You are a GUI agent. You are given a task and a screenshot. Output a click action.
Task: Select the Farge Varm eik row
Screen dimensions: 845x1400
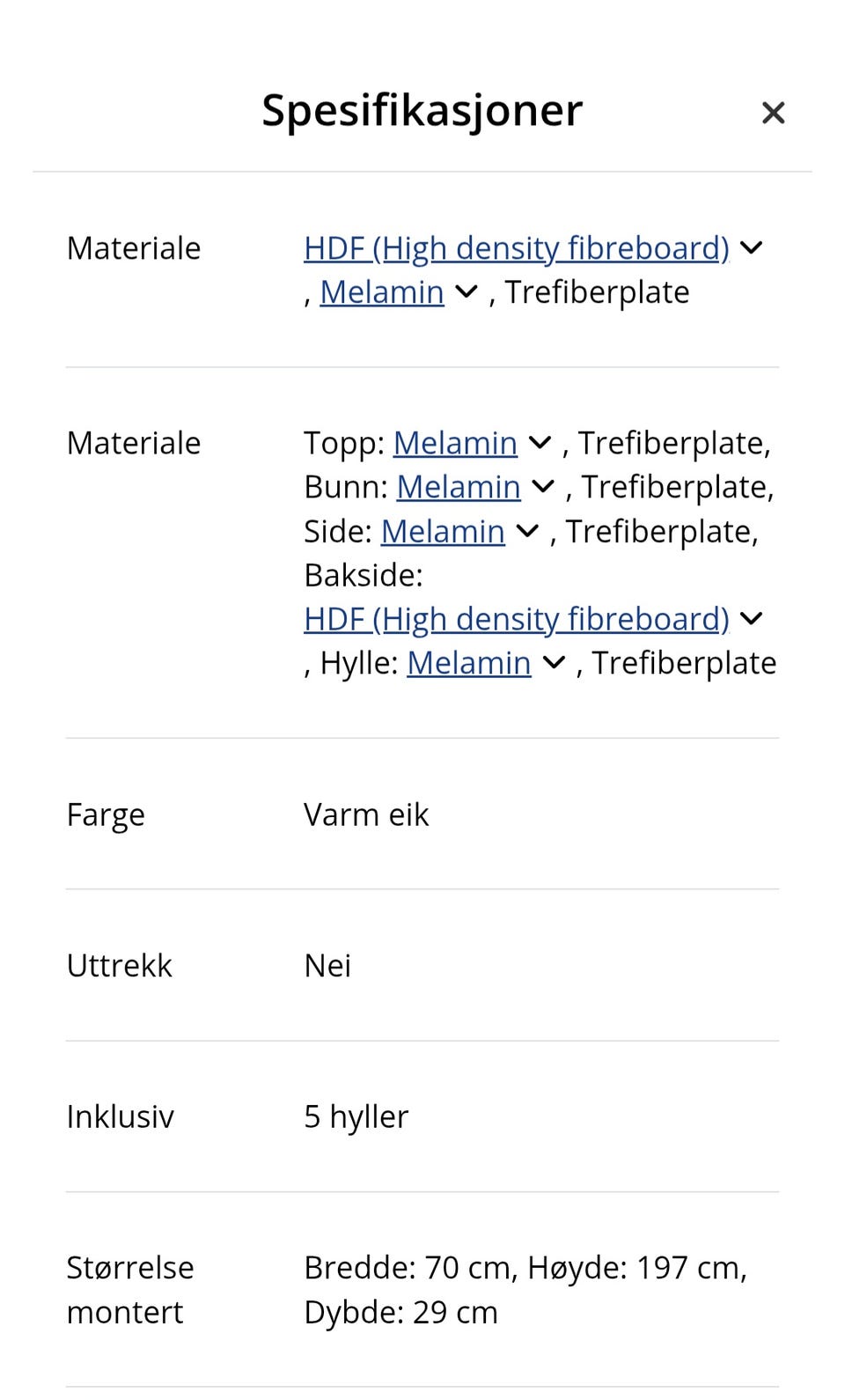[x=422, y=814]
